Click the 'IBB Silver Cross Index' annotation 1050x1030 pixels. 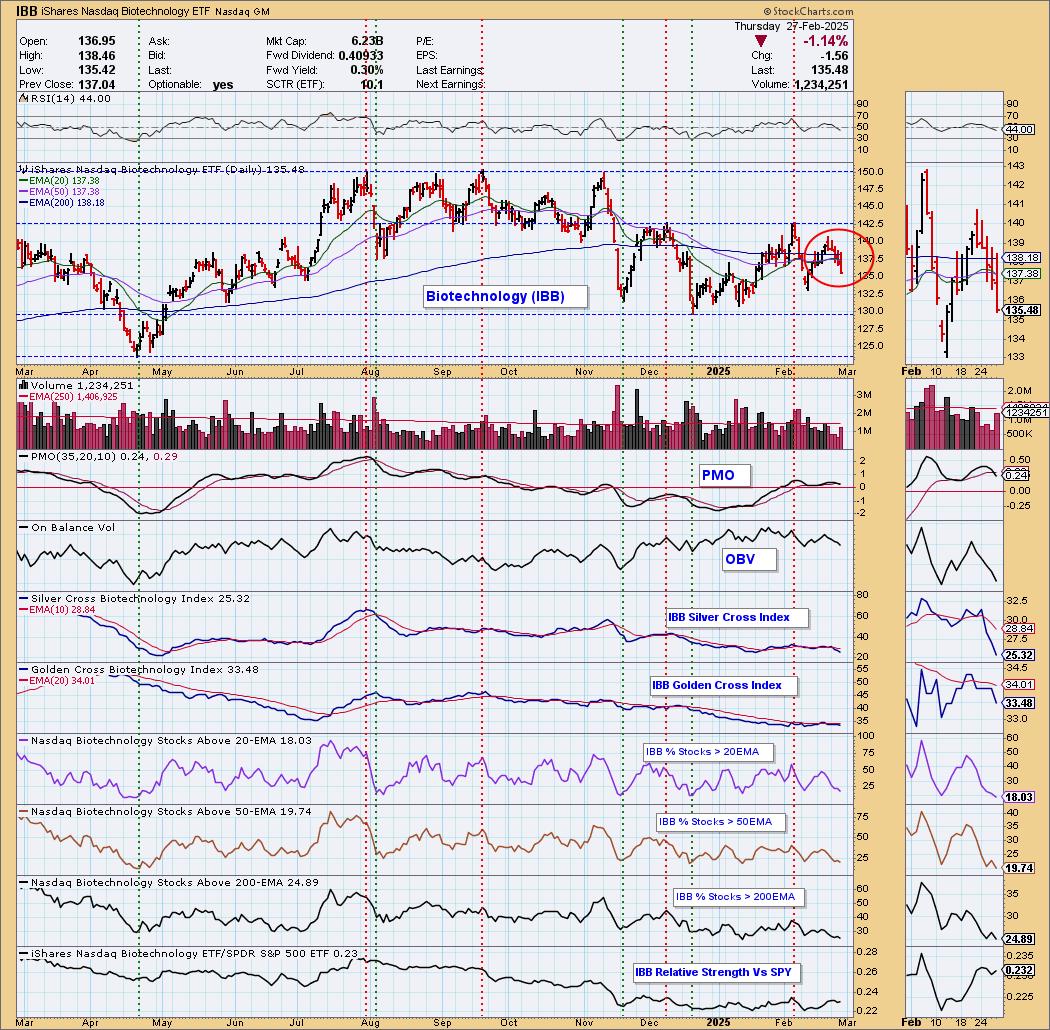point(737,617)
